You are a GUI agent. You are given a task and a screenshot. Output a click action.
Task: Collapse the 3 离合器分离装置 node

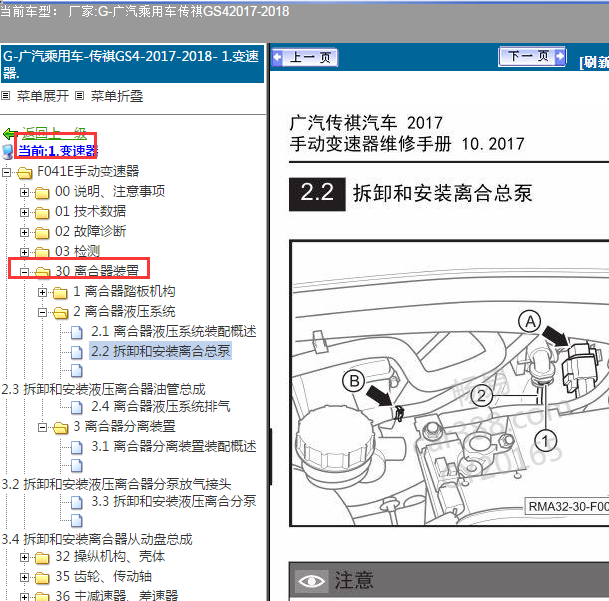click(43, 427)
